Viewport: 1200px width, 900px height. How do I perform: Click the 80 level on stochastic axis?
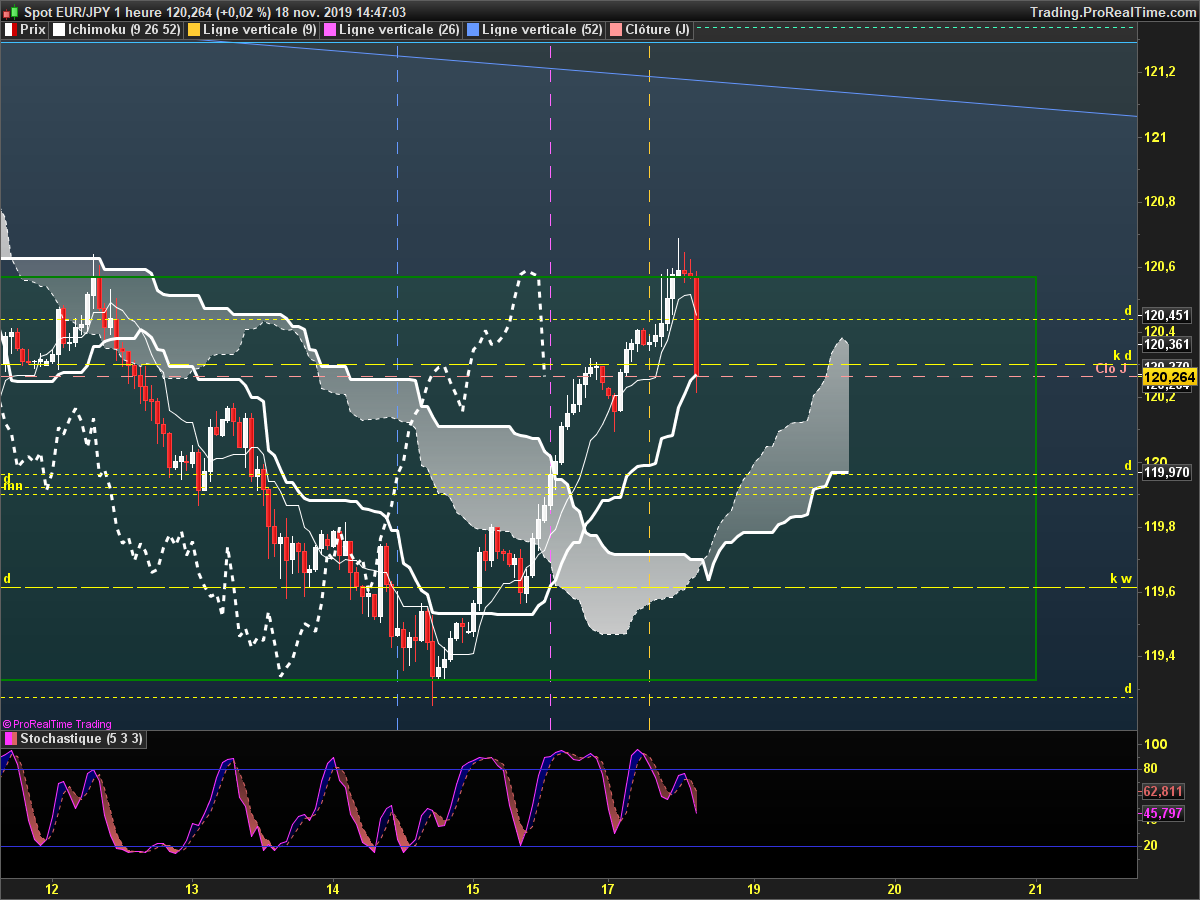click(x=1152, y=768)
